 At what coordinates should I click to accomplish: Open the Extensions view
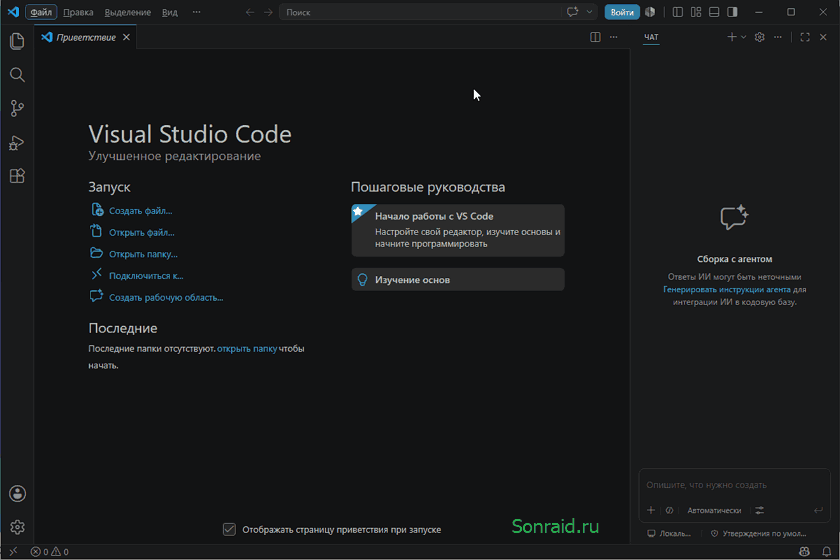click(x=17, y=176)
